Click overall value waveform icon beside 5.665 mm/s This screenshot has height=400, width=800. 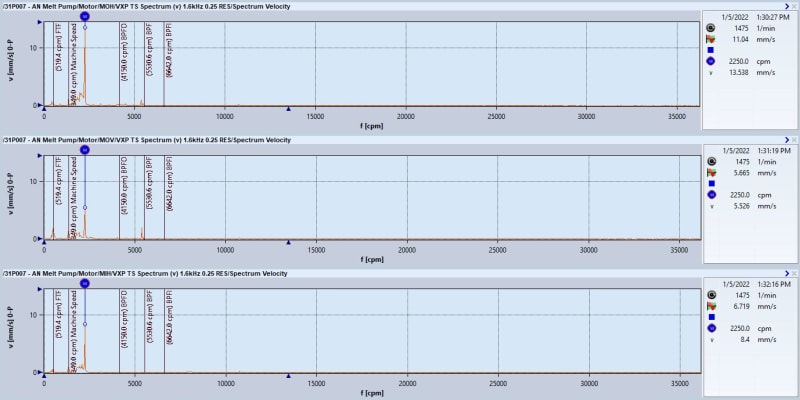click(x=712, y=172)
